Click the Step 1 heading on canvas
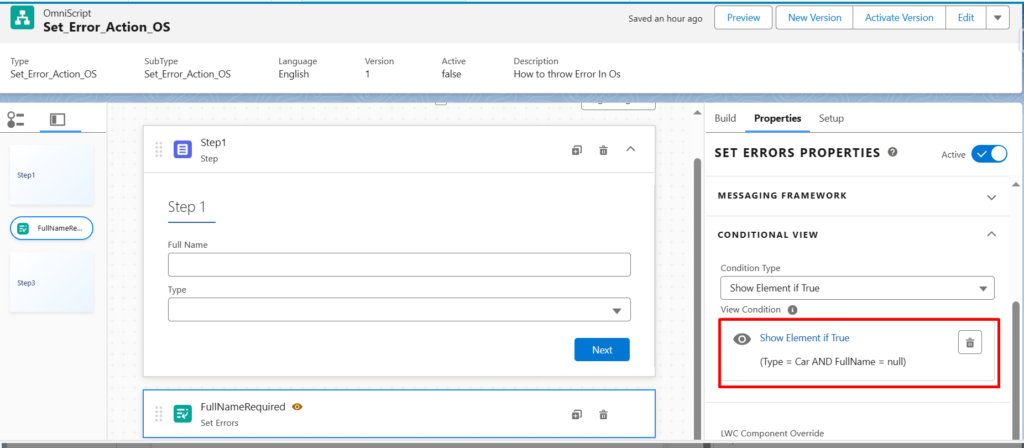The height and width of the screenshot is (448, 1024). [x=187, y=208]
